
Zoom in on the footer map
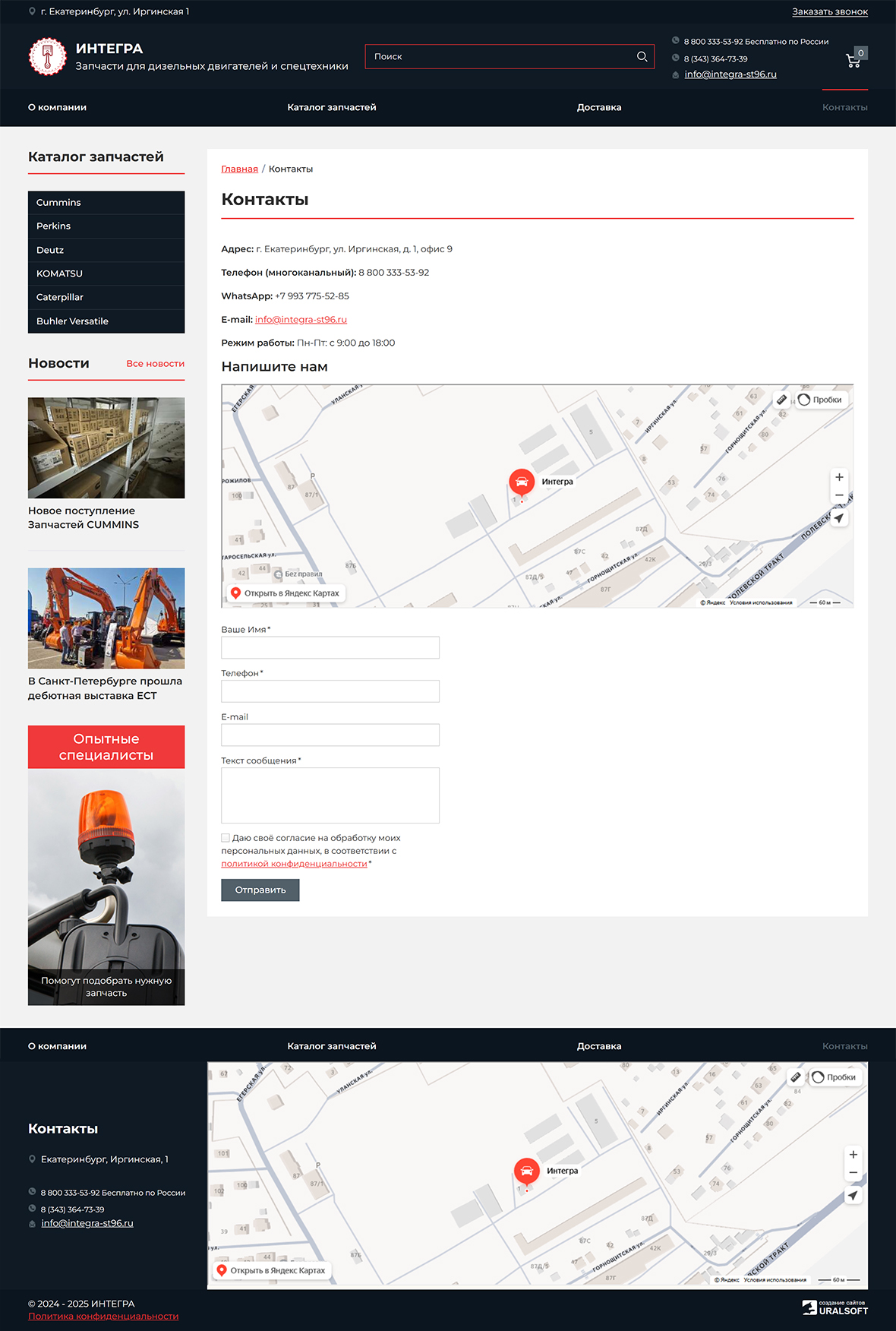853,1155
